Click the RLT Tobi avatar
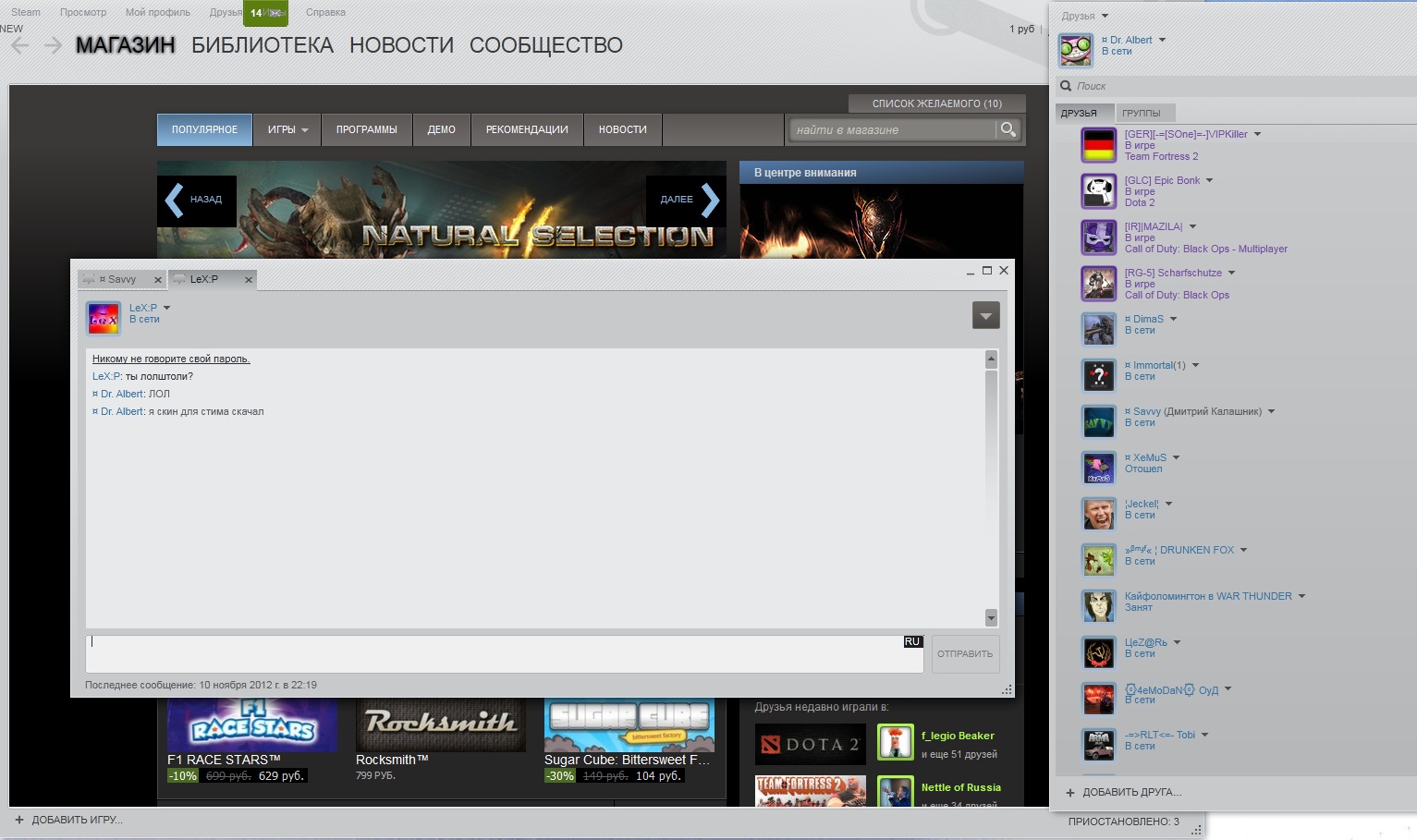This screenshot has height=840, width=1417. click(x=1099, y=746)
